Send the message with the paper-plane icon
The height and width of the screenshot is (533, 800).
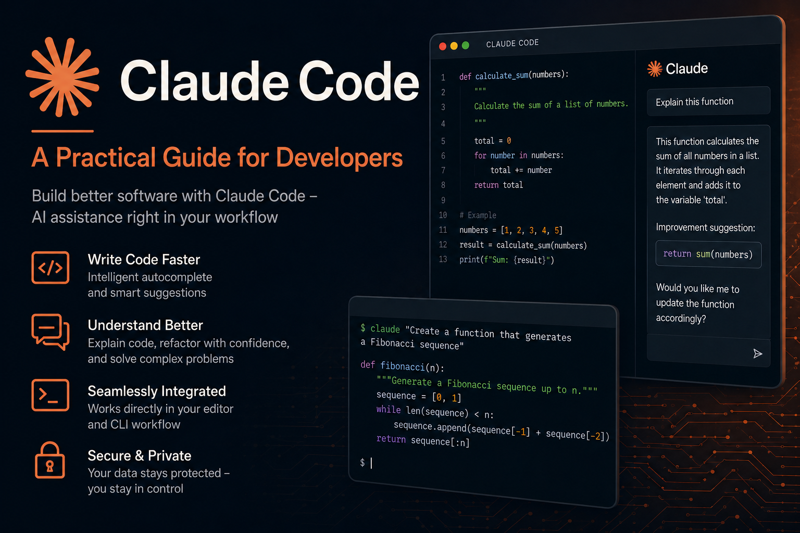[x=758, y=353]
